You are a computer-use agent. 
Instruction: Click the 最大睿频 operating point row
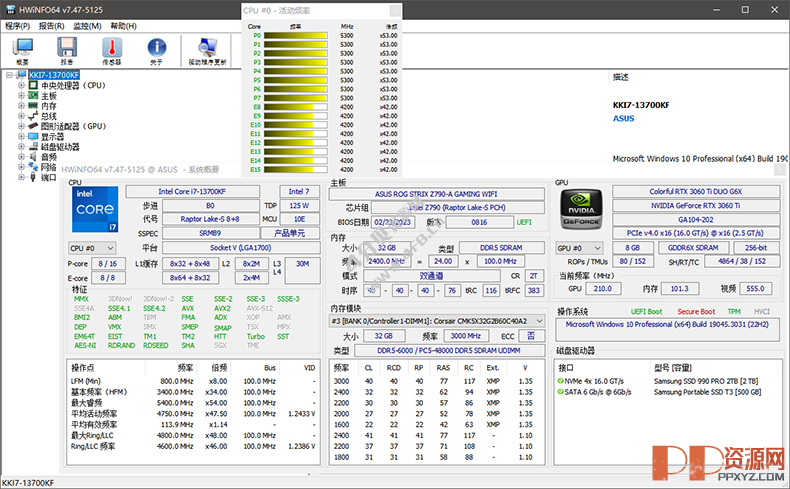point(193,403)
